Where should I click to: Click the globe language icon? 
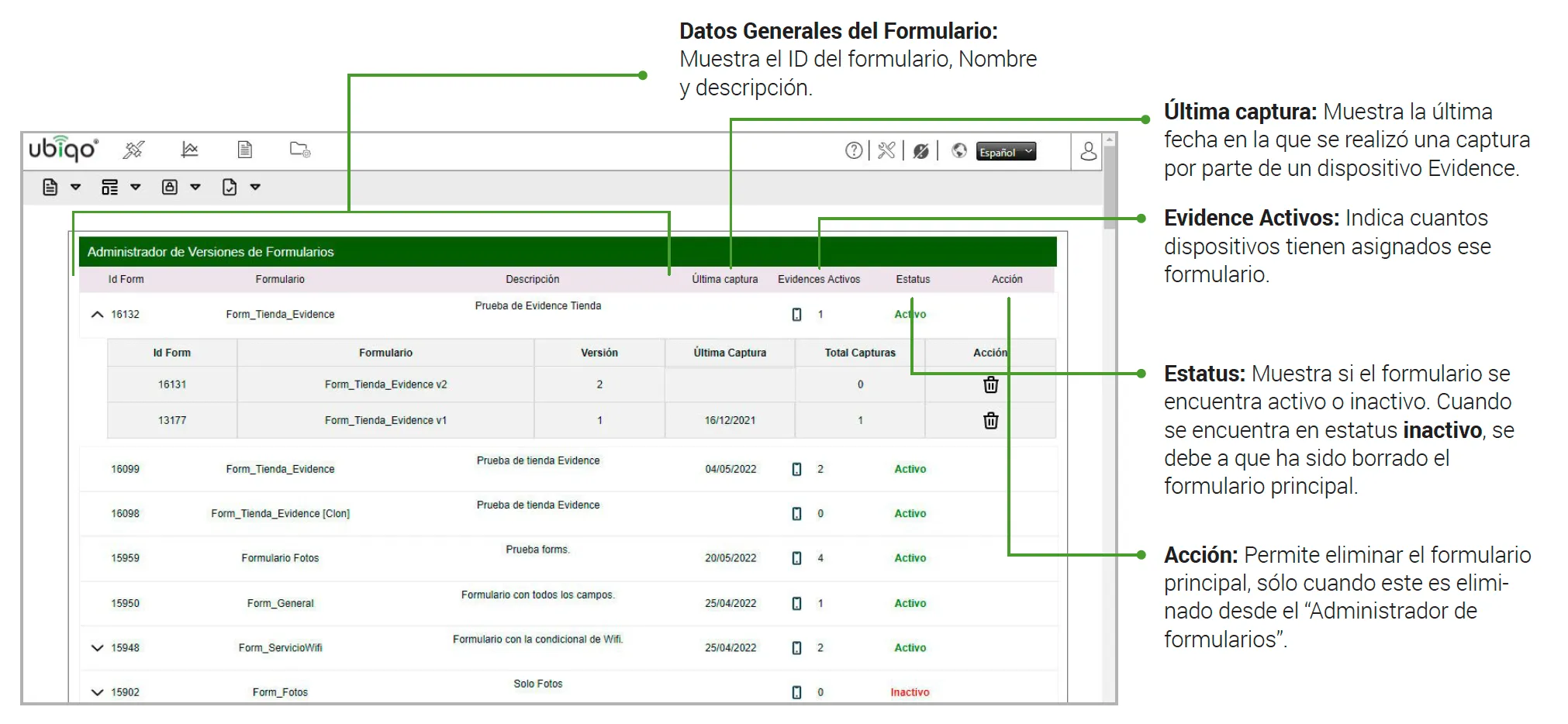click(959, 150)
